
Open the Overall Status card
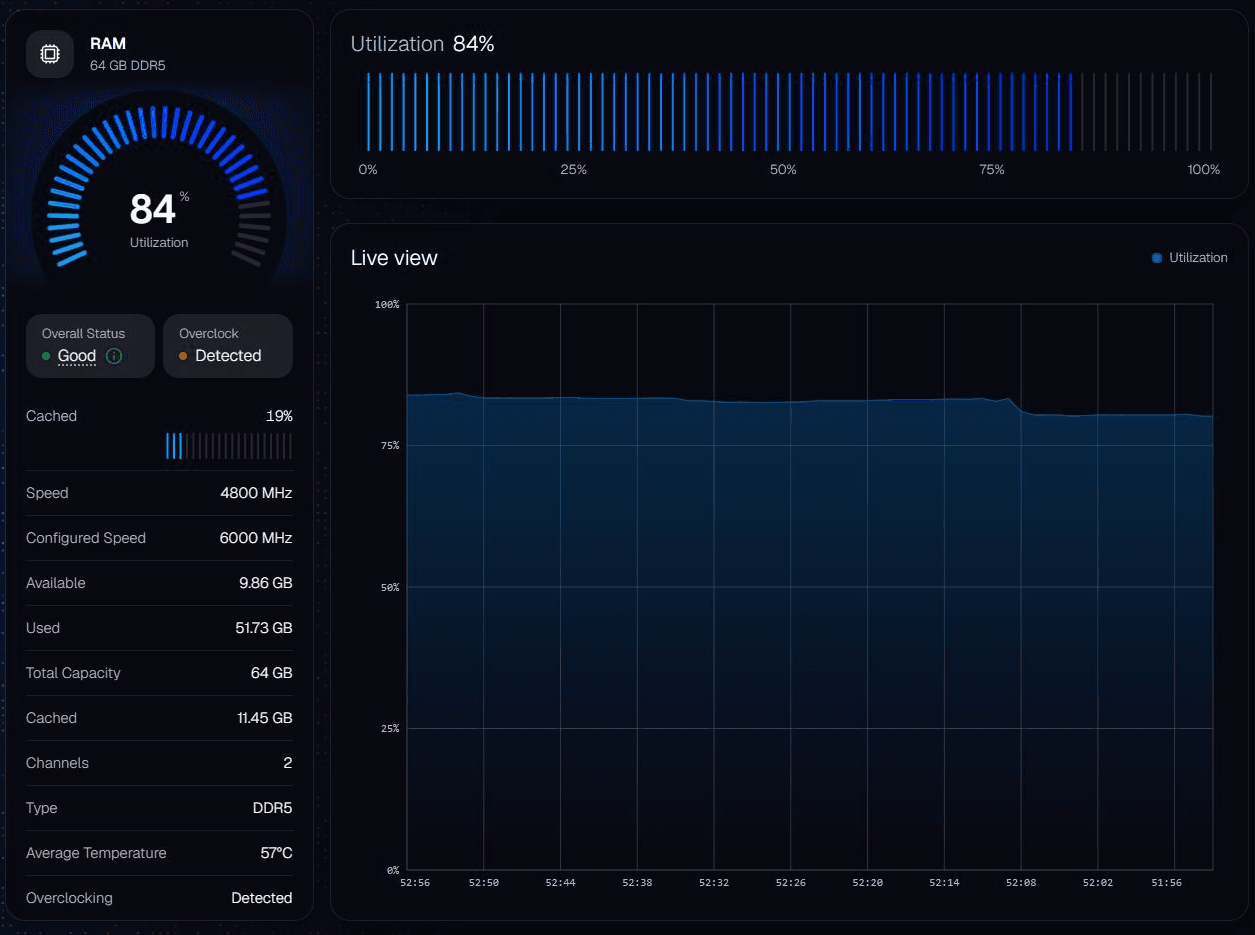point(90,346)
